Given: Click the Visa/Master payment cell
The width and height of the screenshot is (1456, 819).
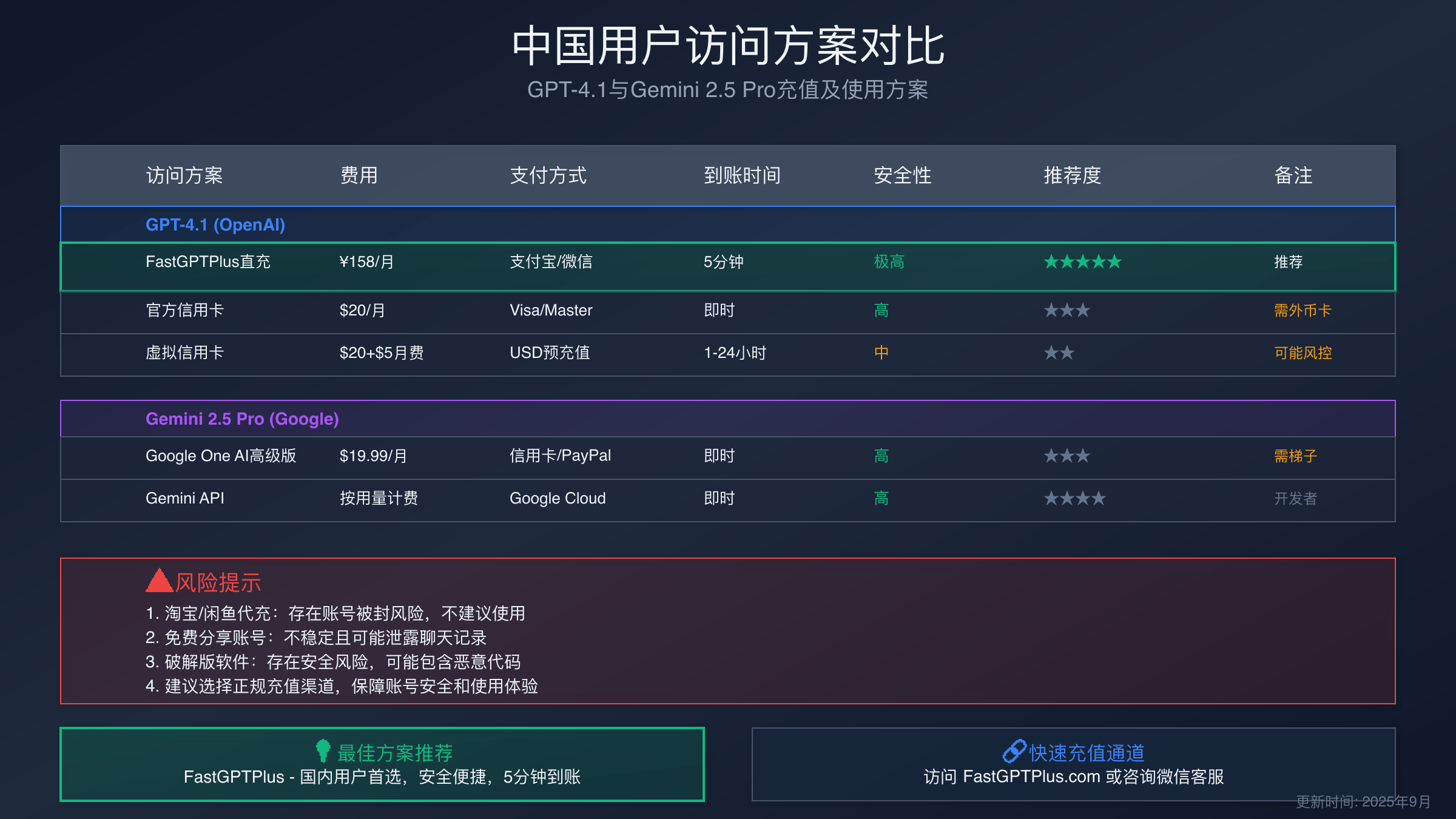Looking at the screenshot, I should click(x=551, y=311).
